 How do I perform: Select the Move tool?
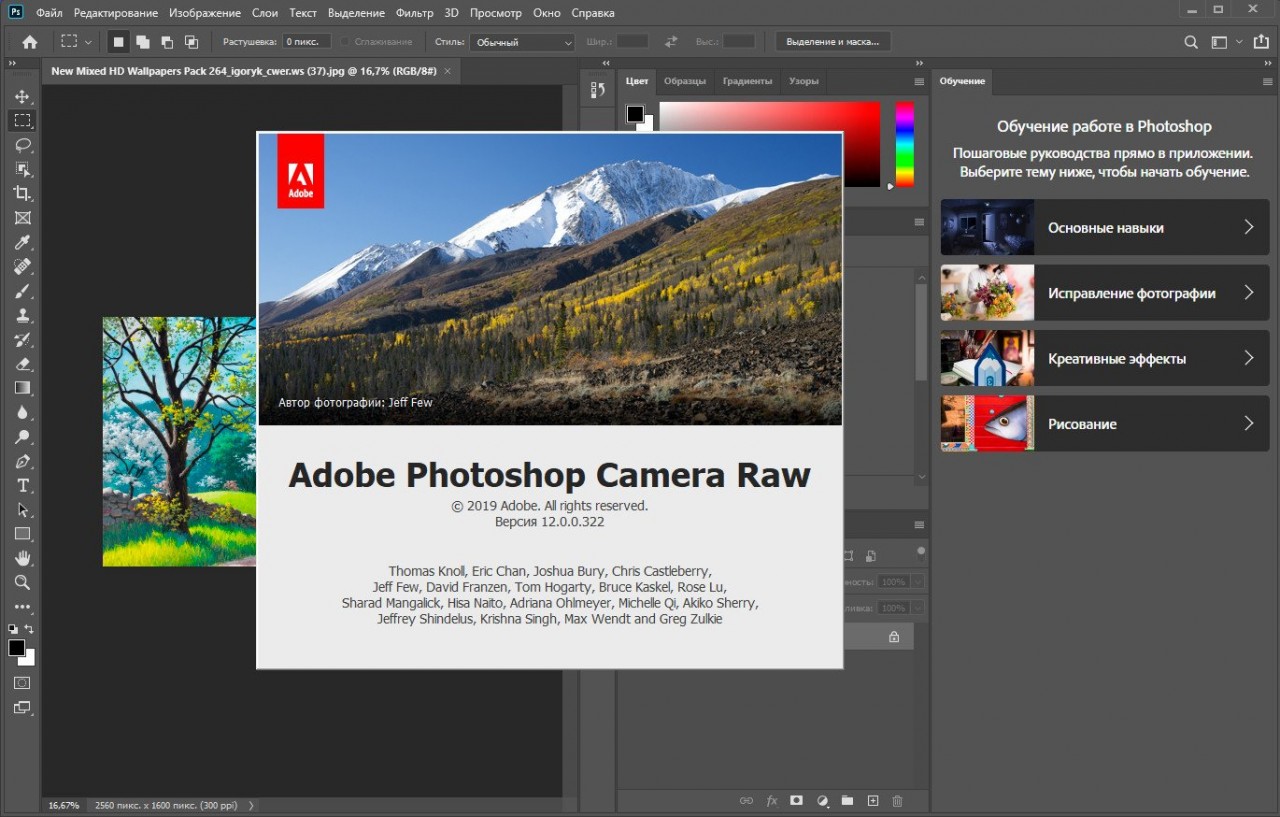[22, 97]
